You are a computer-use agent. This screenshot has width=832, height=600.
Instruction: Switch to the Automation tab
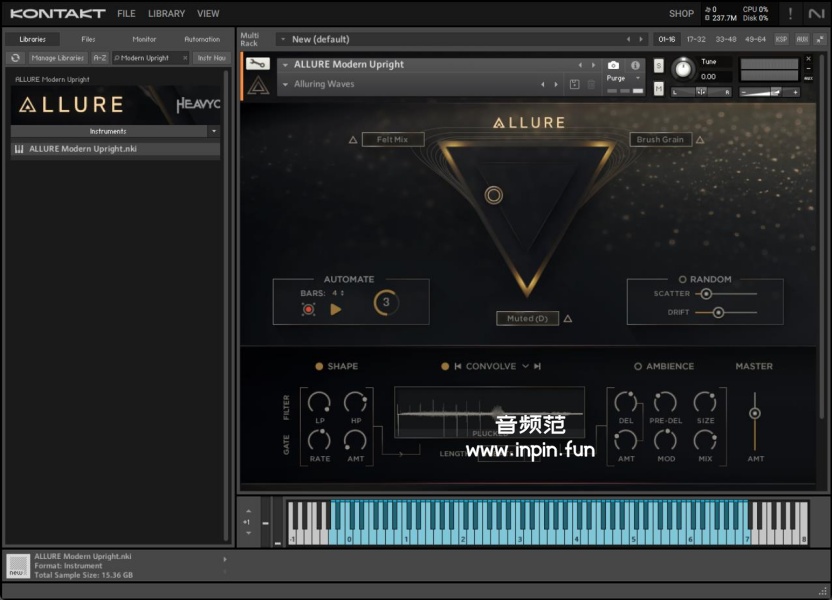[x=202, y=39]
